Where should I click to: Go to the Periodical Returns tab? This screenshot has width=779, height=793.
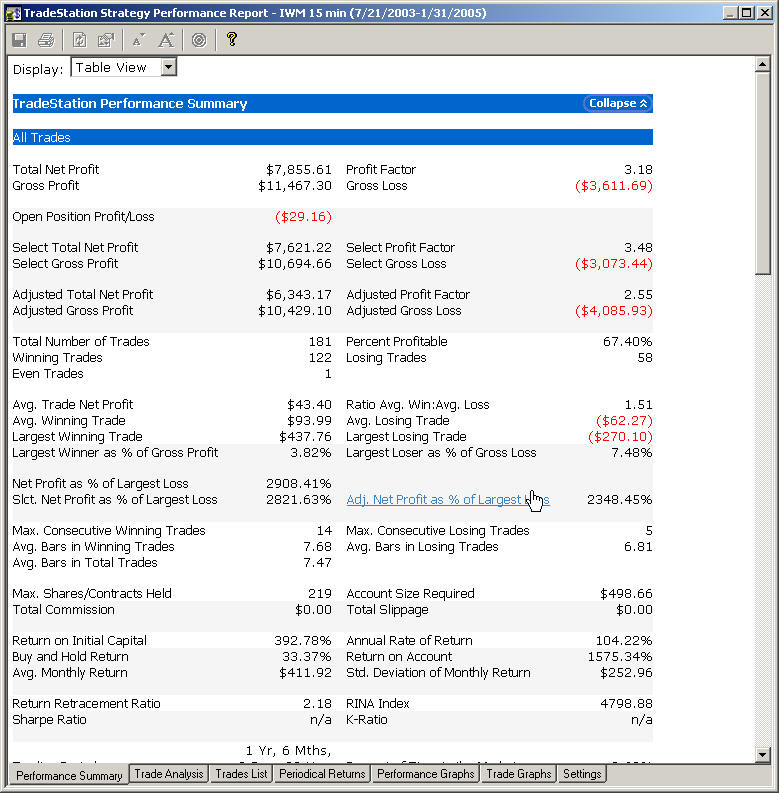[322, 774]
